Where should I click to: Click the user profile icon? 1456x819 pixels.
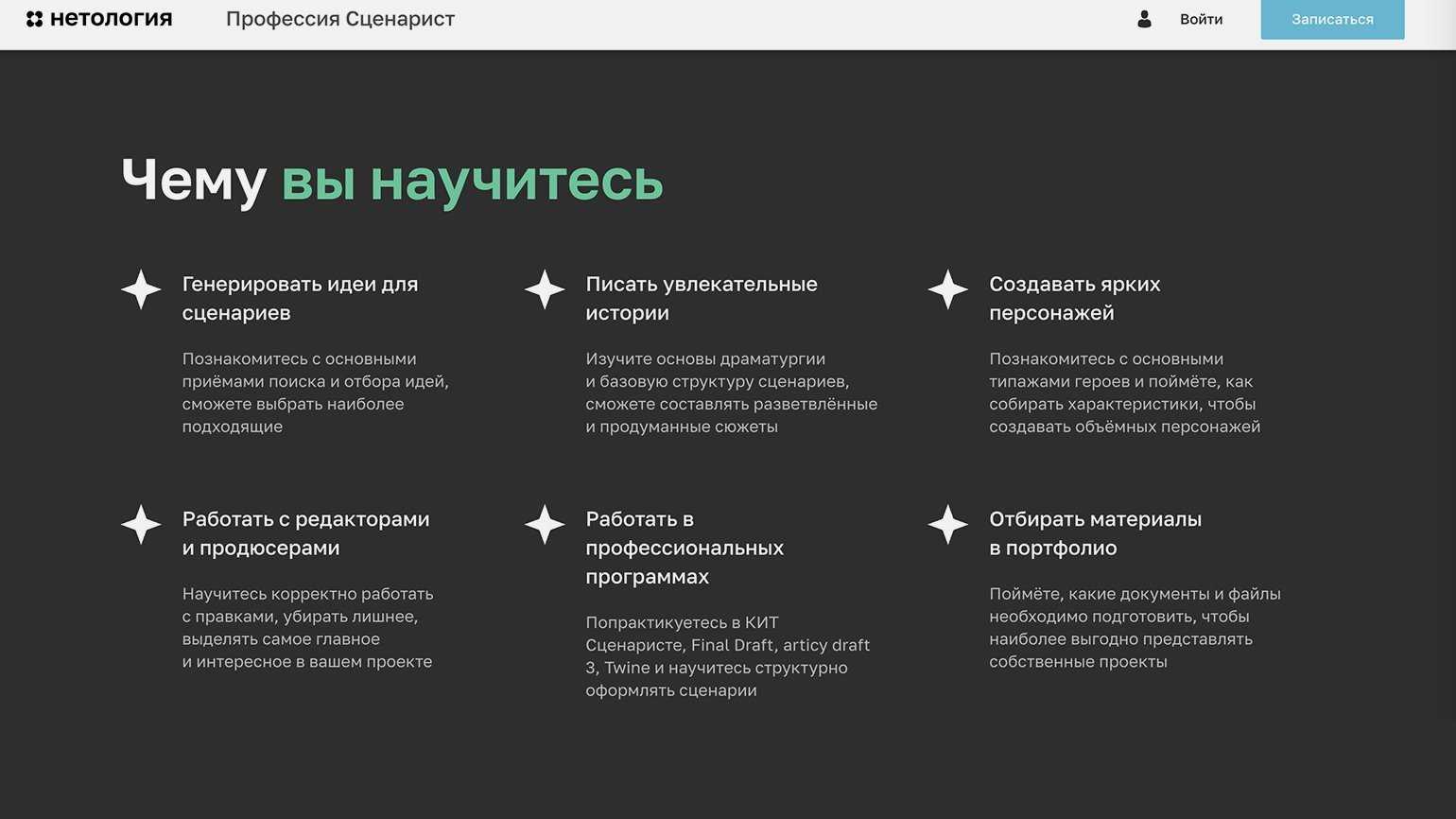[1144, 19]
